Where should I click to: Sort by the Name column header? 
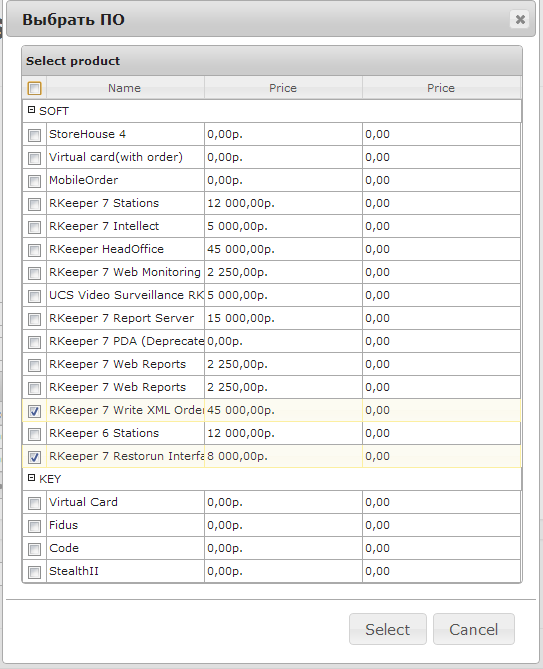point(125,88)
